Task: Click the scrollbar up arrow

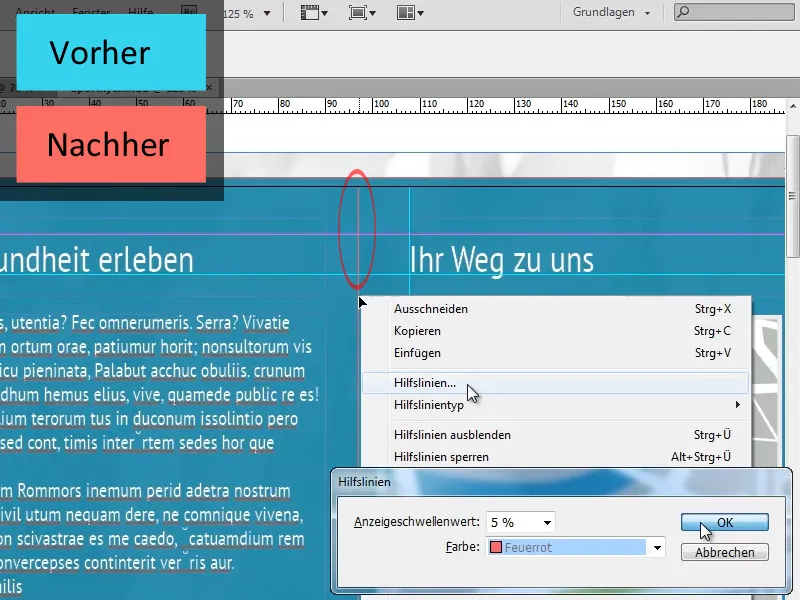Action: click(792, 106)
